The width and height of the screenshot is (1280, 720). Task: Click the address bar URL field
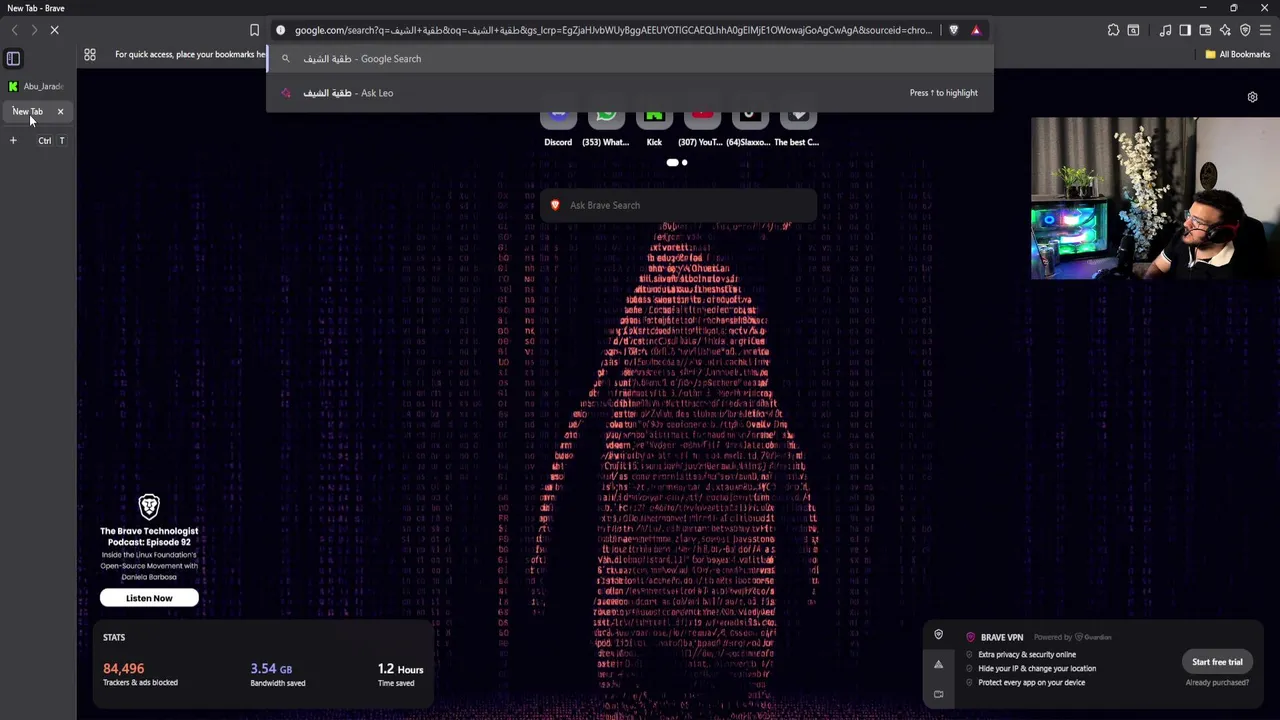(612, 30)
